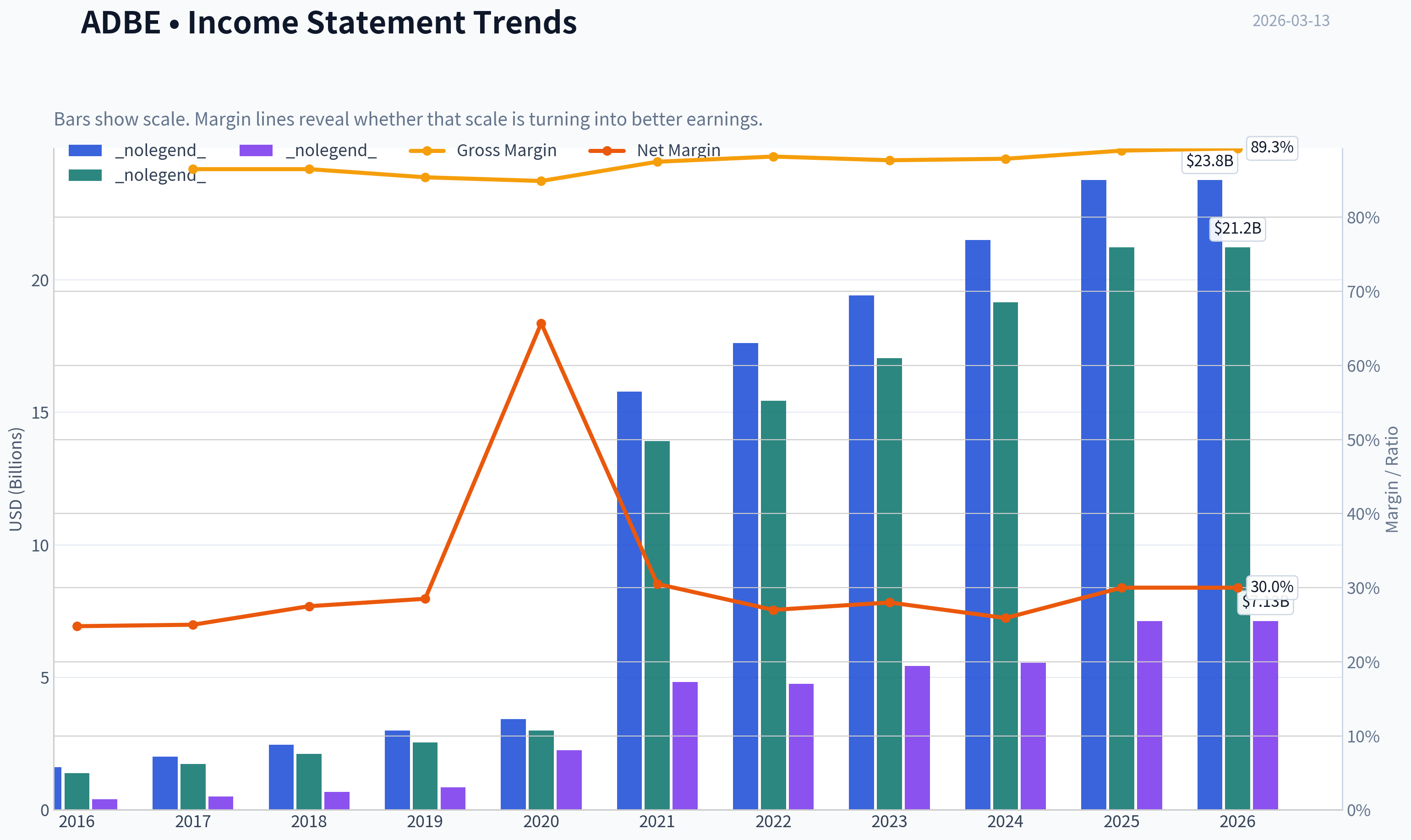Click the 50% tick on margin axis

1363,440
